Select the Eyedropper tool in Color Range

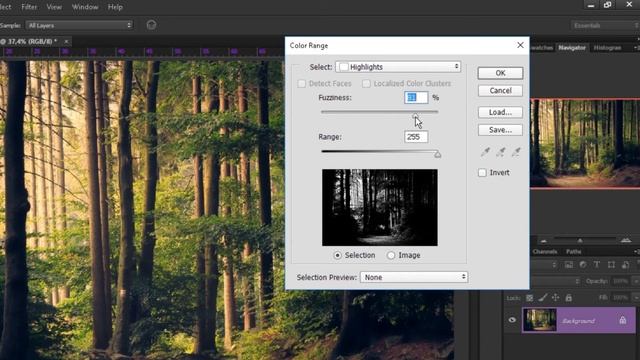click(x=485, y=152)
